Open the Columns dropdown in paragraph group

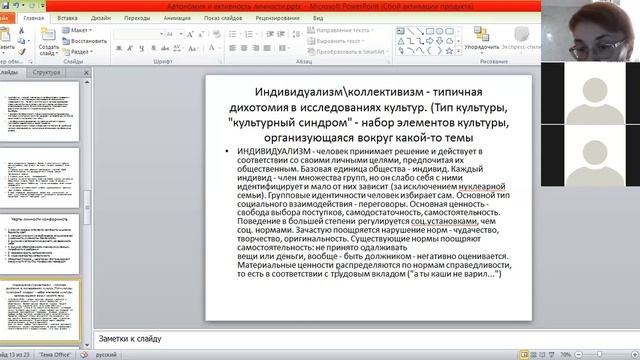tap(283, 48)
